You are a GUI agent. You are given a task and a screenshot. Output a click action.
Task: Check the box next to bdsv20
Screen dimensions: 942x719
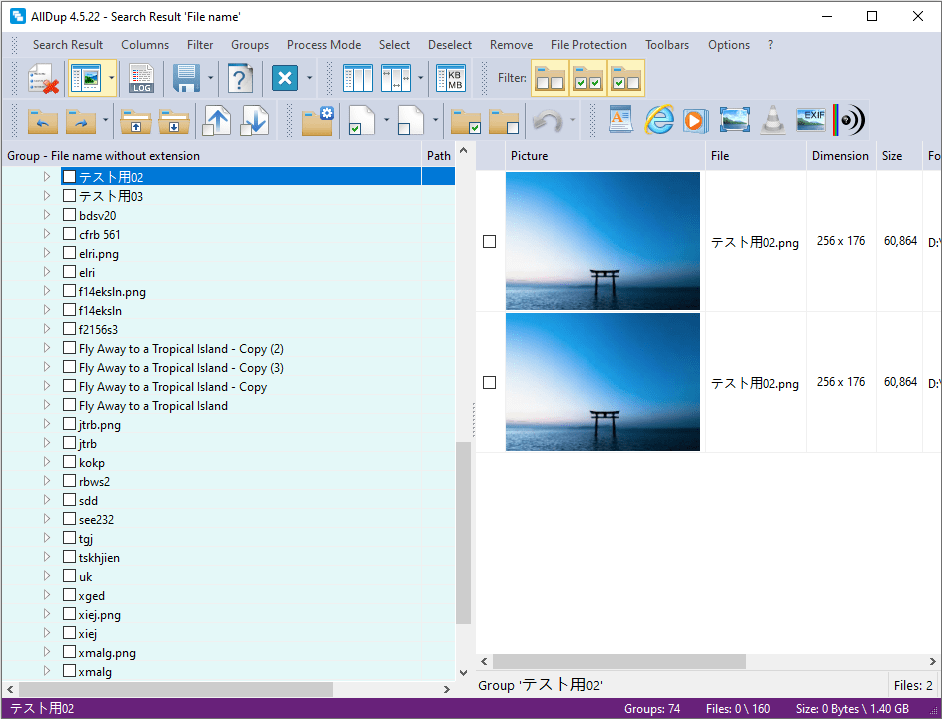coord(69,215)
